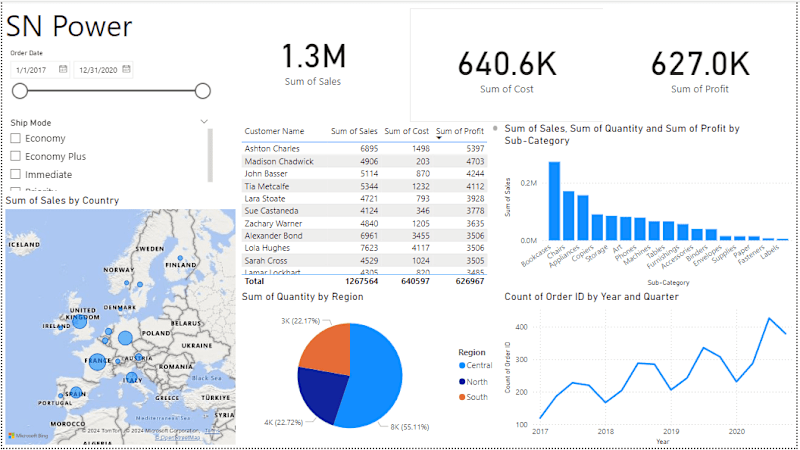Viewport: 800px width, 450px height.
Task: Click the Sum of Profit sort arrow
Action: coord(439,138)
